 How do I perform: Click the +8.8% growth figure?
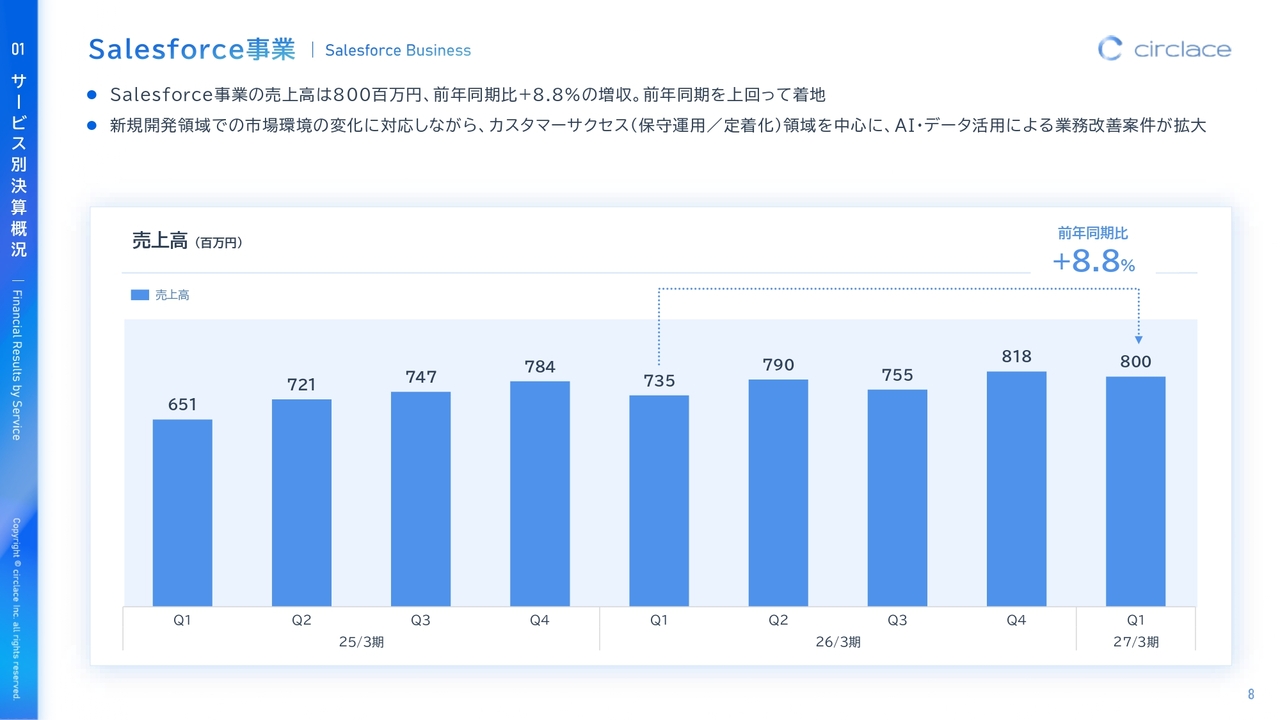click(x=1093, y=262)
